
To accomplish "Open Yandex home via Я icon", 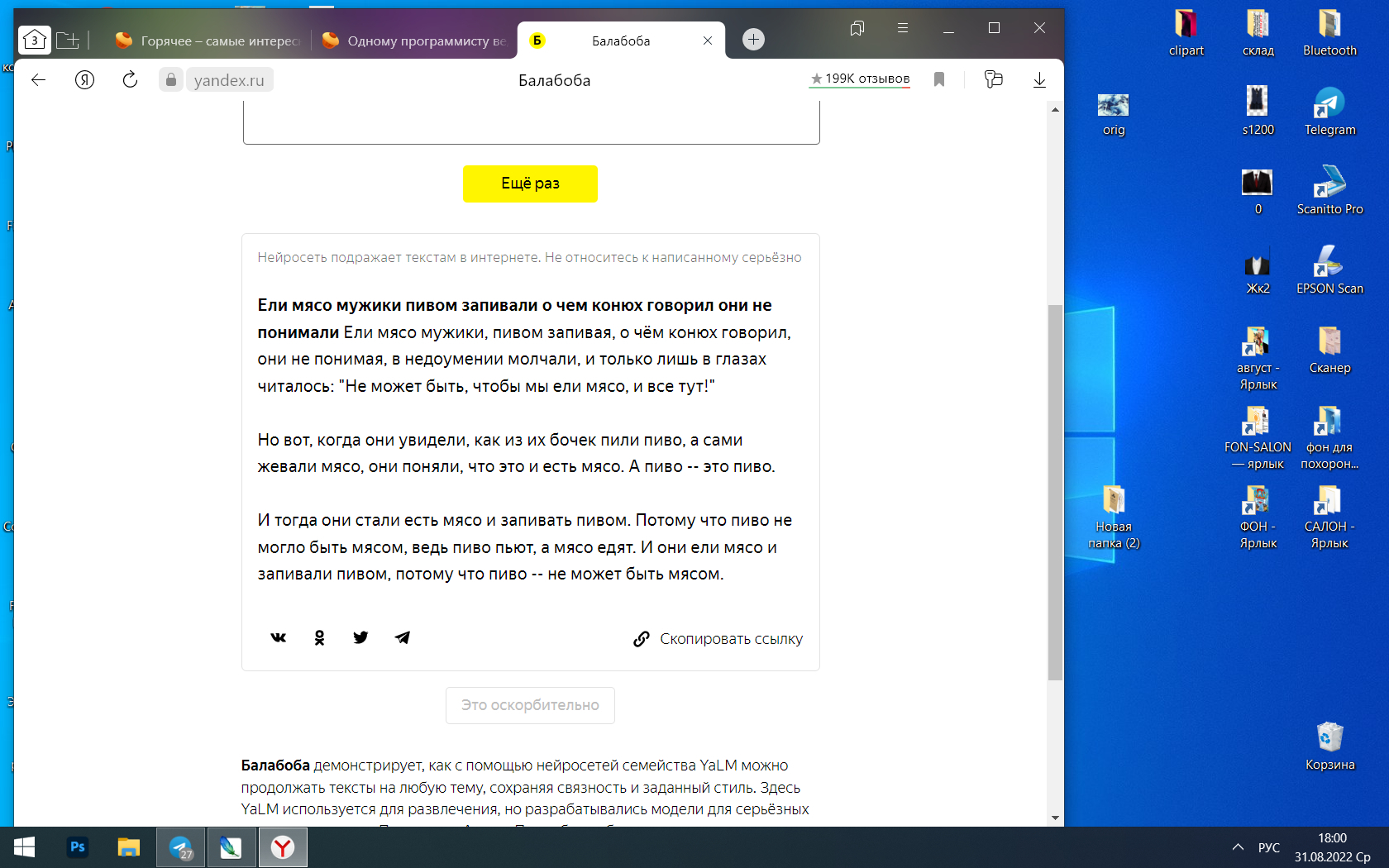I will click(84, 80).
